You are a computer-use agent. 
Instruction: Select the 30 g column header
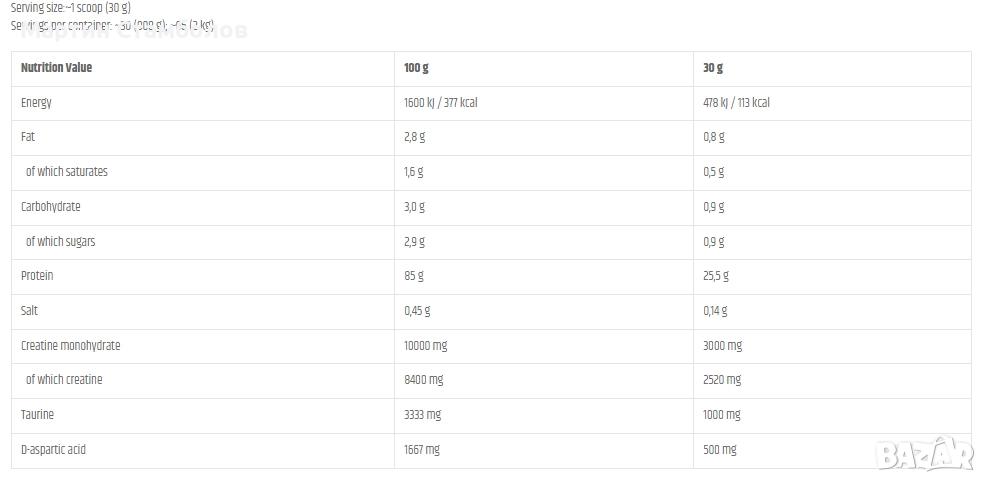click(x=713, y=68)
